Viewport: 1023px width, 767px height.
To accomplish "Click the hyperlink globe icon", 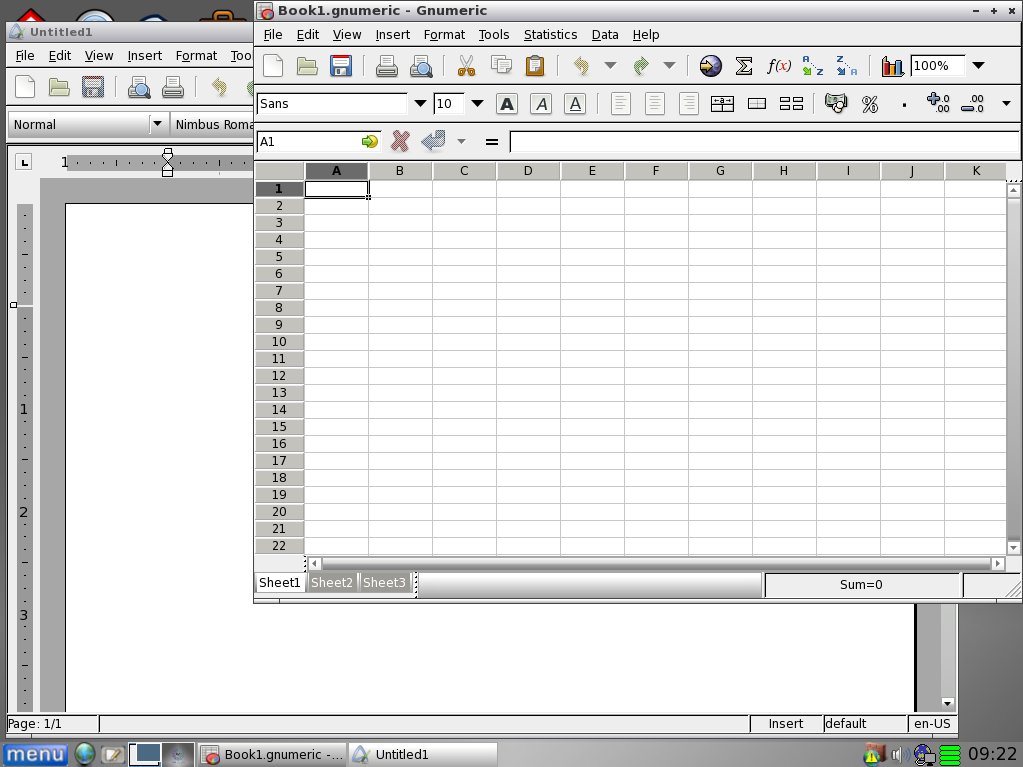I will [710, 66].
